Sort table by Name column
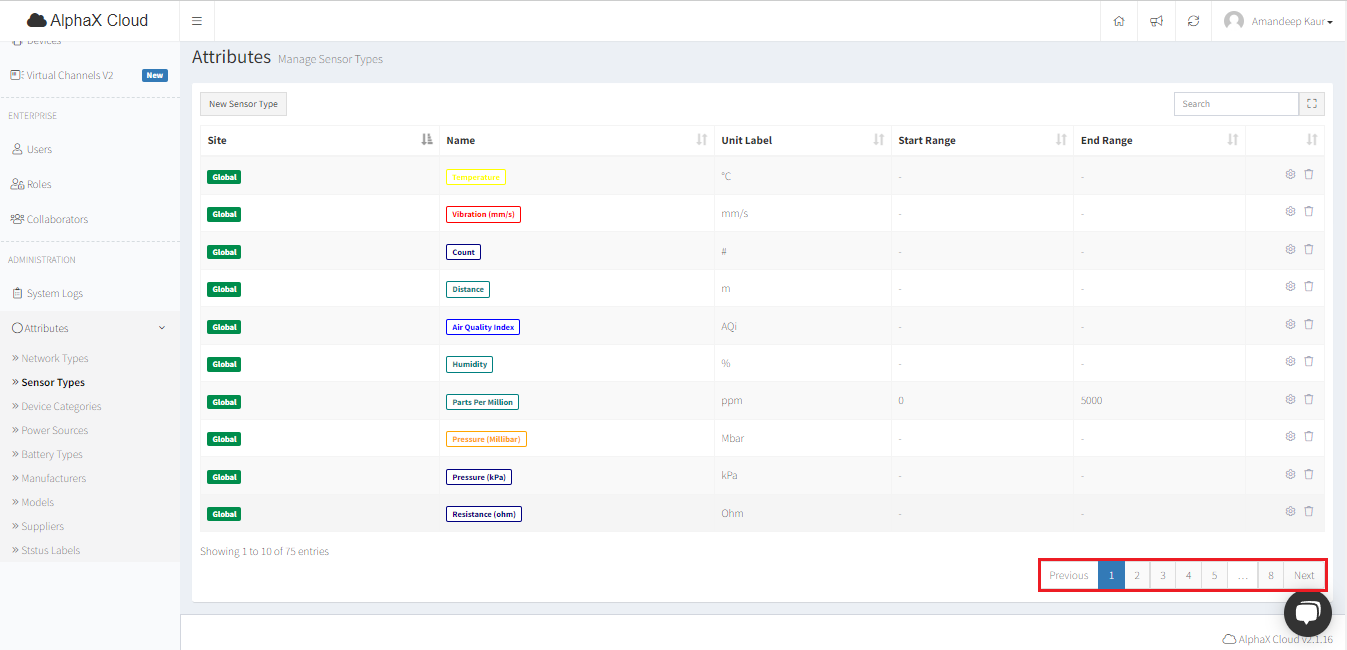Screen dimensions: 1347x650 click(575, 140)
